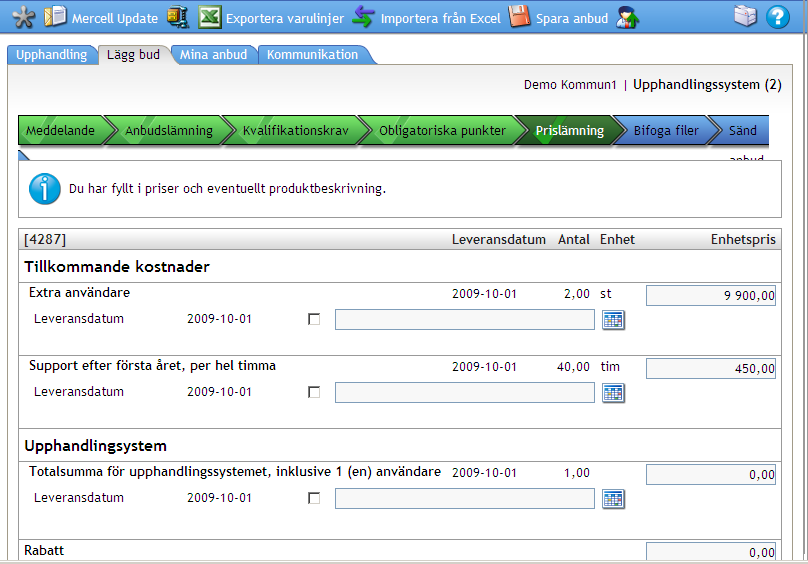Go to the Kommunikation tab
Viewport: 808px width, 564px height.
coord(312,55)
